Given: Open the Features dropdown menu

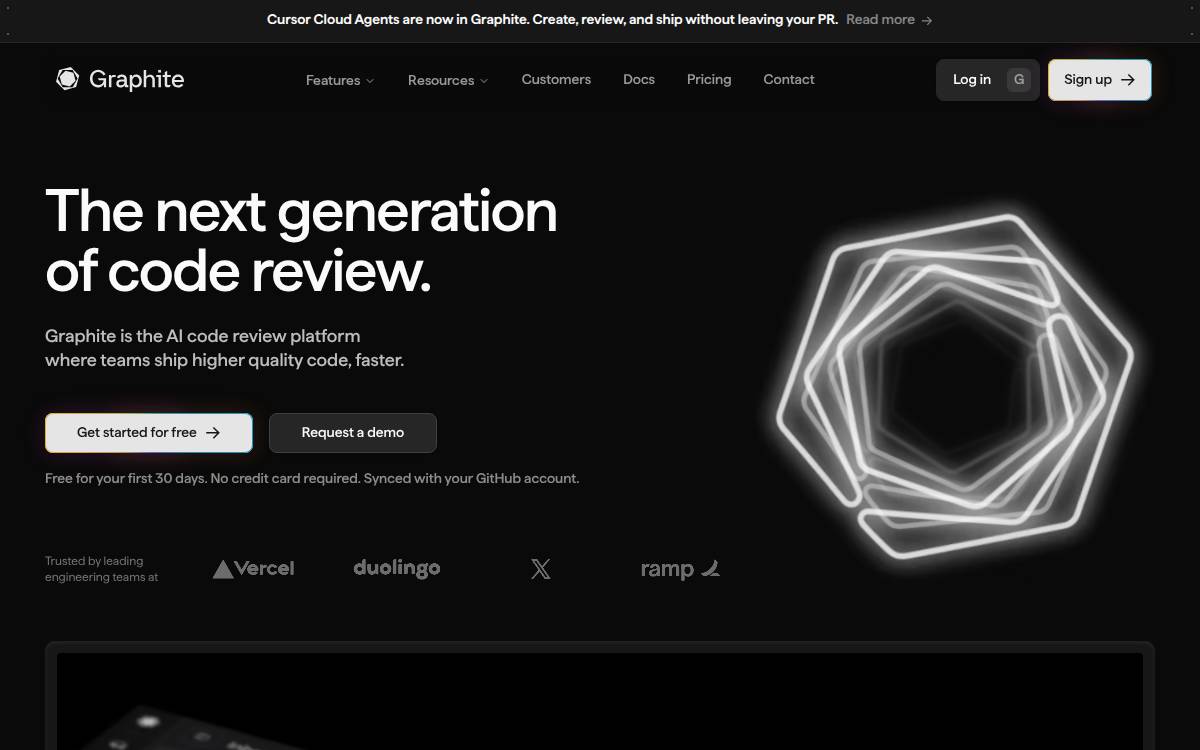Looking at the screenshot, I should [340, 80].
